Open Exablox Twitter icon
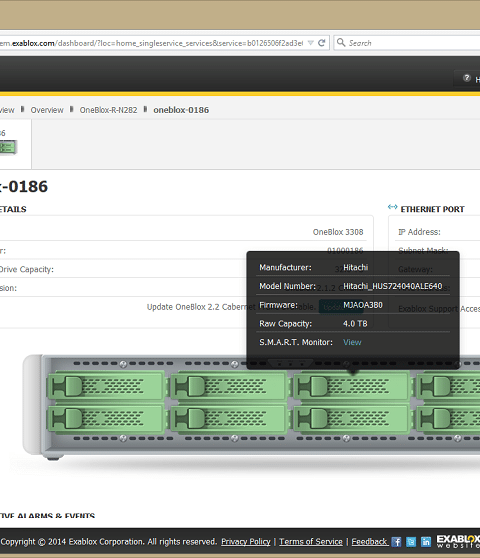480x558 pixels. 411,542
